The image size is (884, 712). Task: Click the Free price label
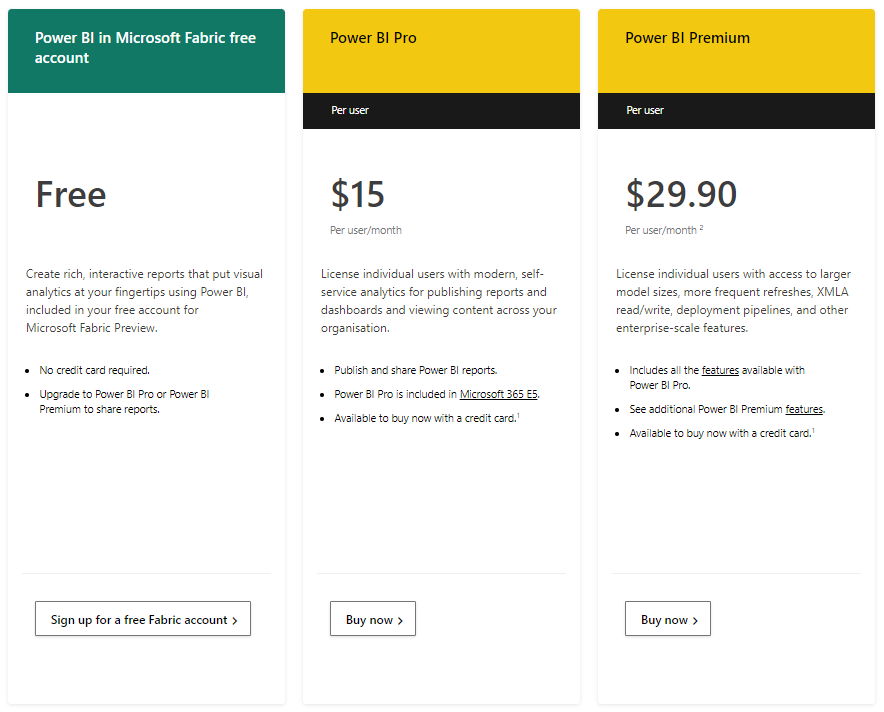[x=70, y=194]
